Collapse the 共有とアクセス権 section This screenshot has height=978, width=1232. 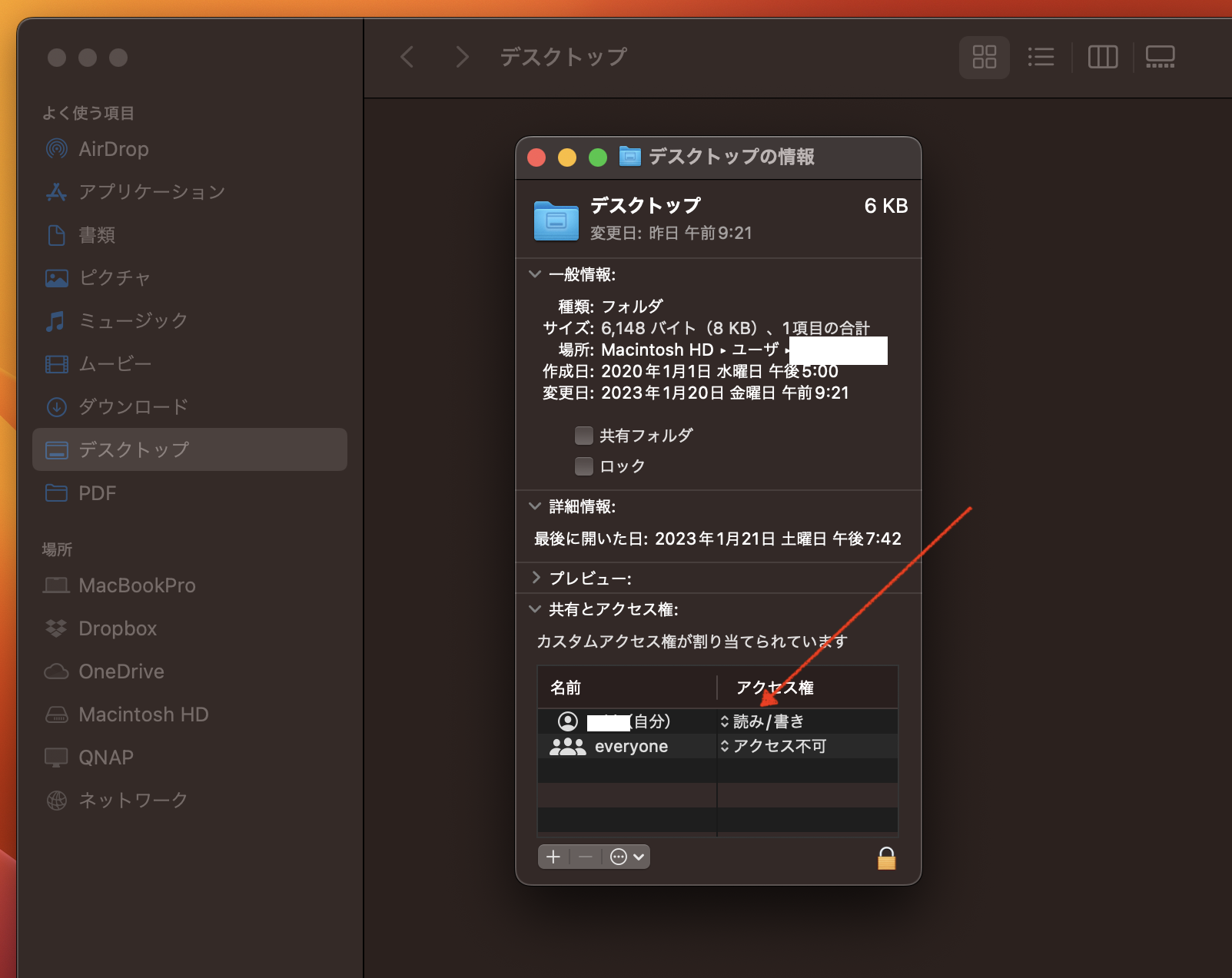coord(535,609)
